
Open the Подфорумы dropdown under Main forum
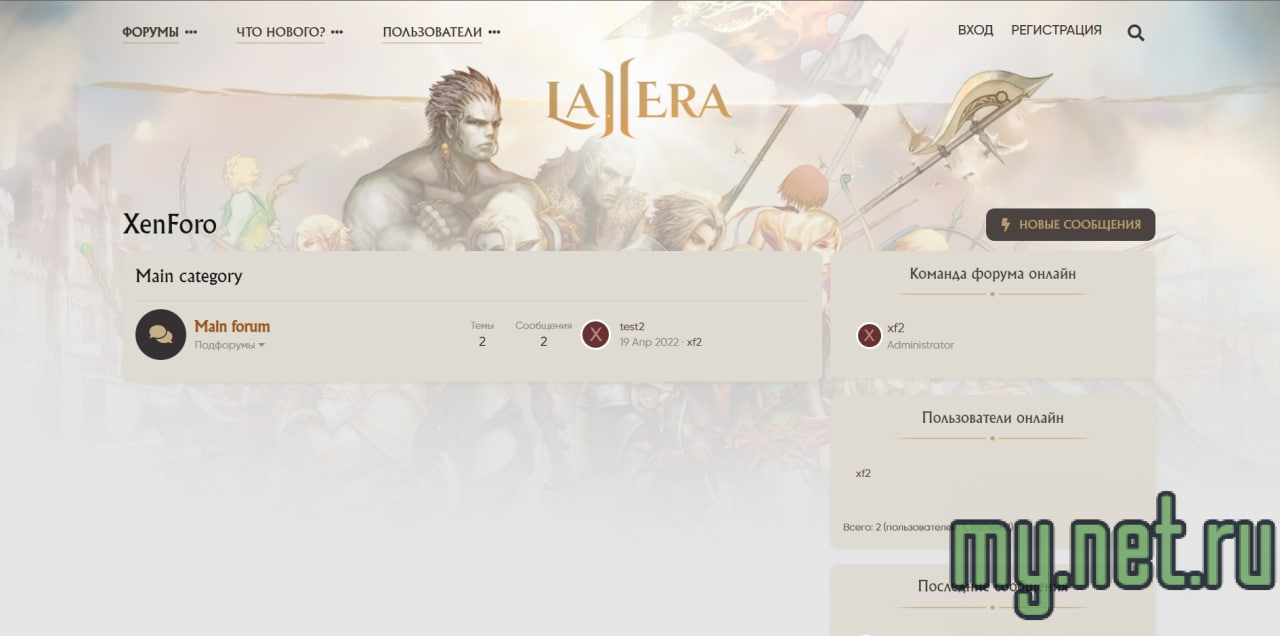pyautogui.click(x=229, y=345)
